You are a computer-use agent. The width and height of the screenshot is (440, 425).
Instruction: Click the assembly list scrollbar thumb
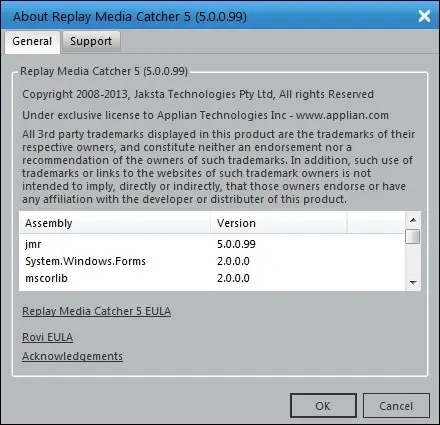click(x=413, y=237)
